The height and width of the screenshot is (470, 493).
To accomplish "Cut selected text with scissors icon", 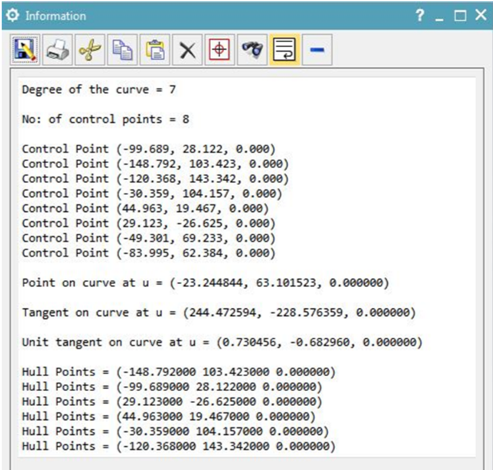I will tap(90, 50).
